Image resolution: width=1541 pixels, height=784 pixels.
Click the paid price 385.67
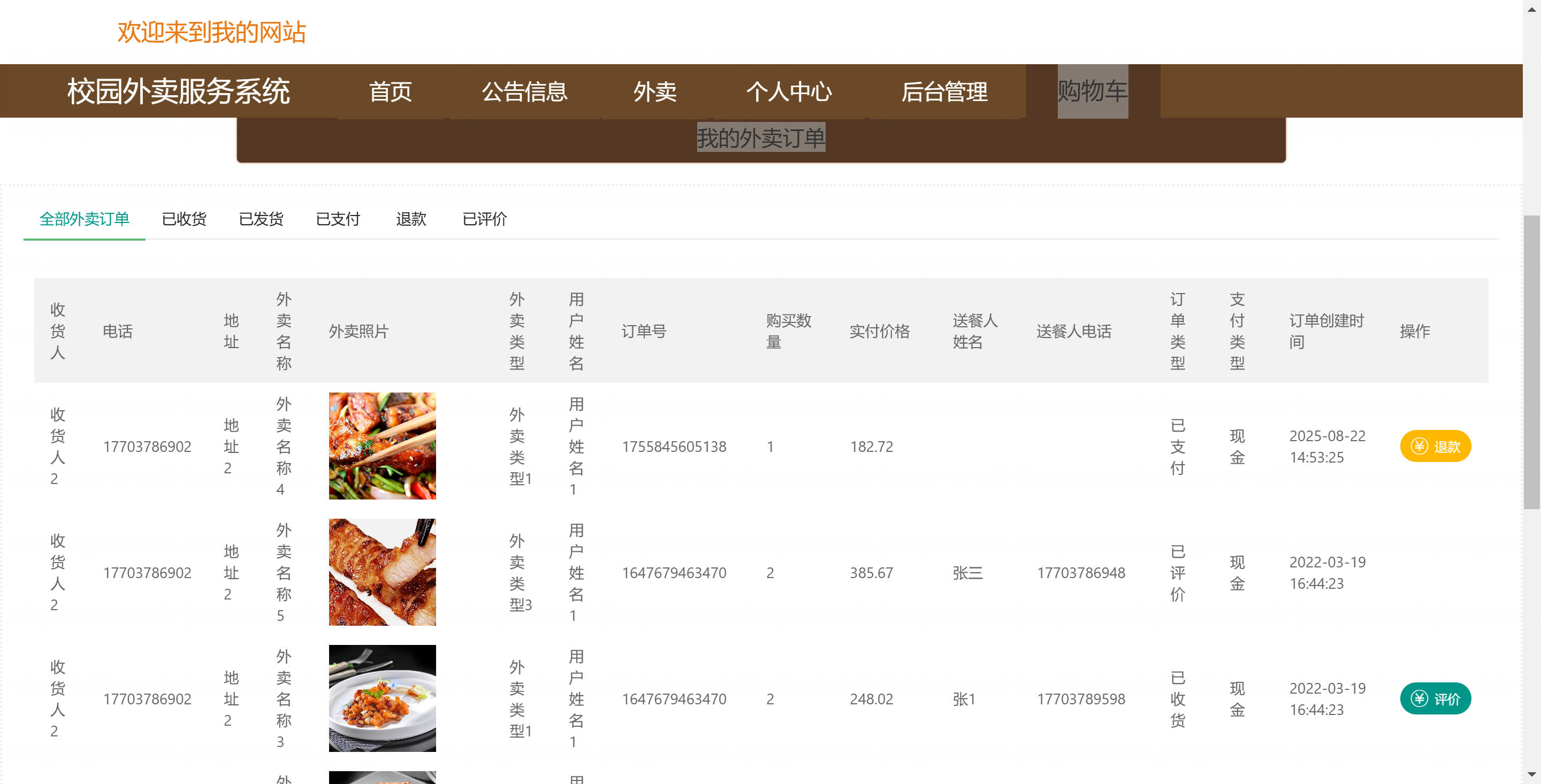point(871,573)
